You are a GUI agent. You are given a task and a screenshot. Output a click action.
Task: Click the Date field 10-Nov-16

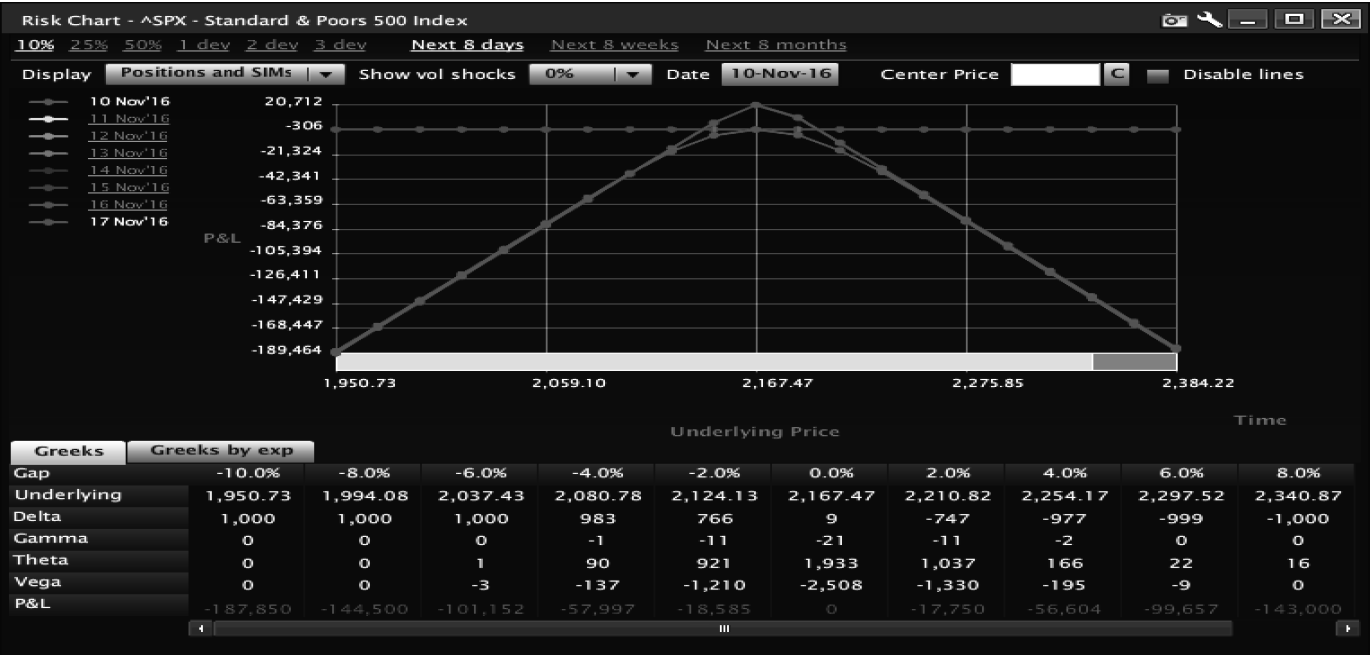click(x=780, y=74)
